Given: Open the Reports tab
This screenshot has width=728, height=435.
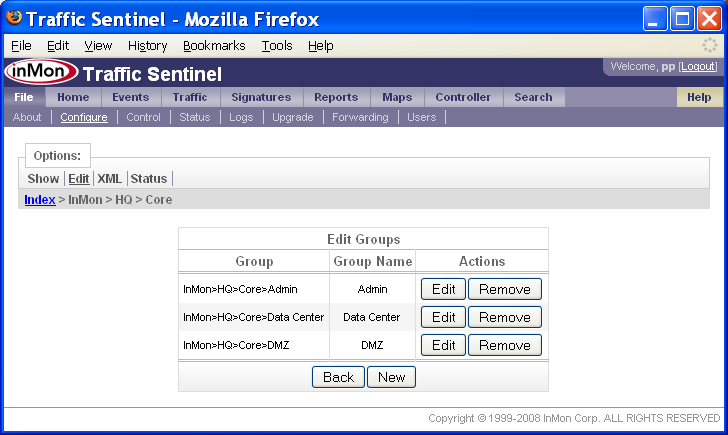Looking at the screenshot, I should tap(336, 97).
